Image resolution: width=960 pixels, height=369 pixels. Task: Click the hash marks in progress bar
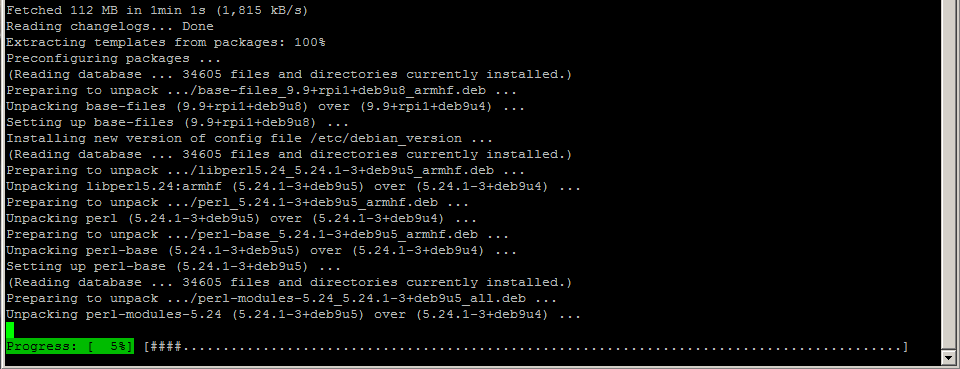point(165,347)
